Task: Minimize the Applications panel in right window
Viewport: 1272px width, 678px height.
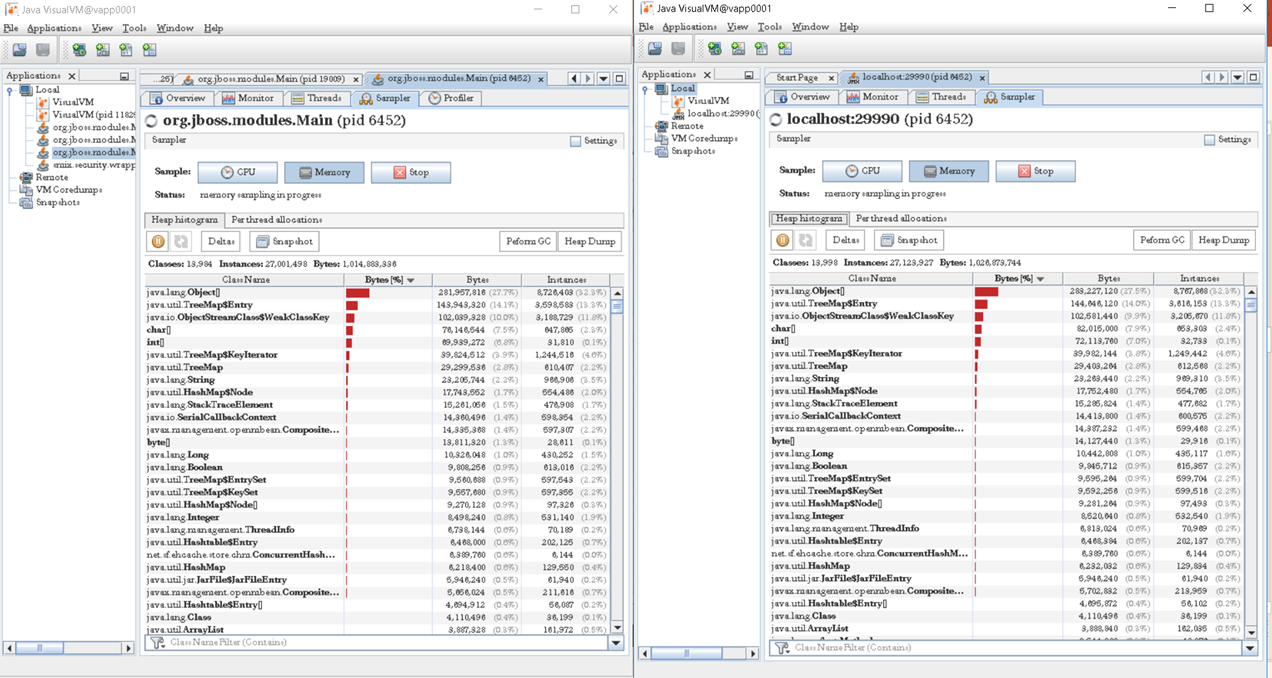Action: click(749, 75)
